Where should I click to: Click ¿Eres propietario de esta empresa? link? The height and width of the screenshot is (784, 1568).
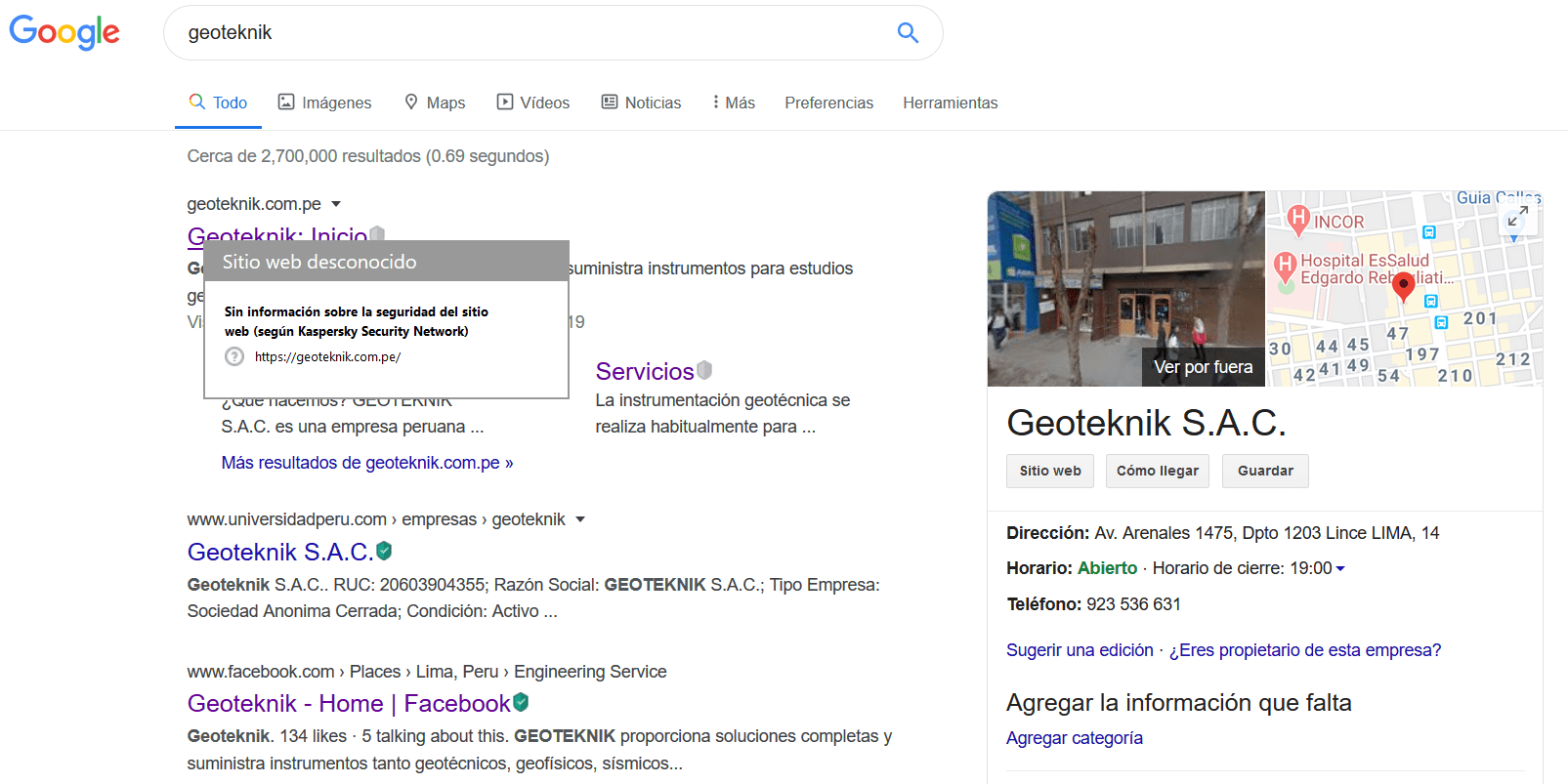pos(1305,650)
